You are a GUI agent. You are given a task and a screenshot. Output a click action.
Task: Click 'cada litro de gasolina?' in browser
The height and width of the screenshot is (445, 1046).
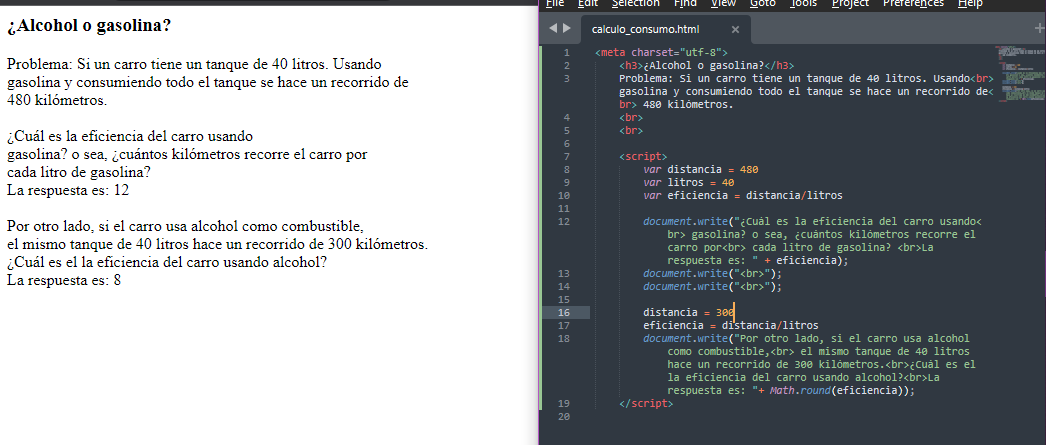tap(79, 172)
